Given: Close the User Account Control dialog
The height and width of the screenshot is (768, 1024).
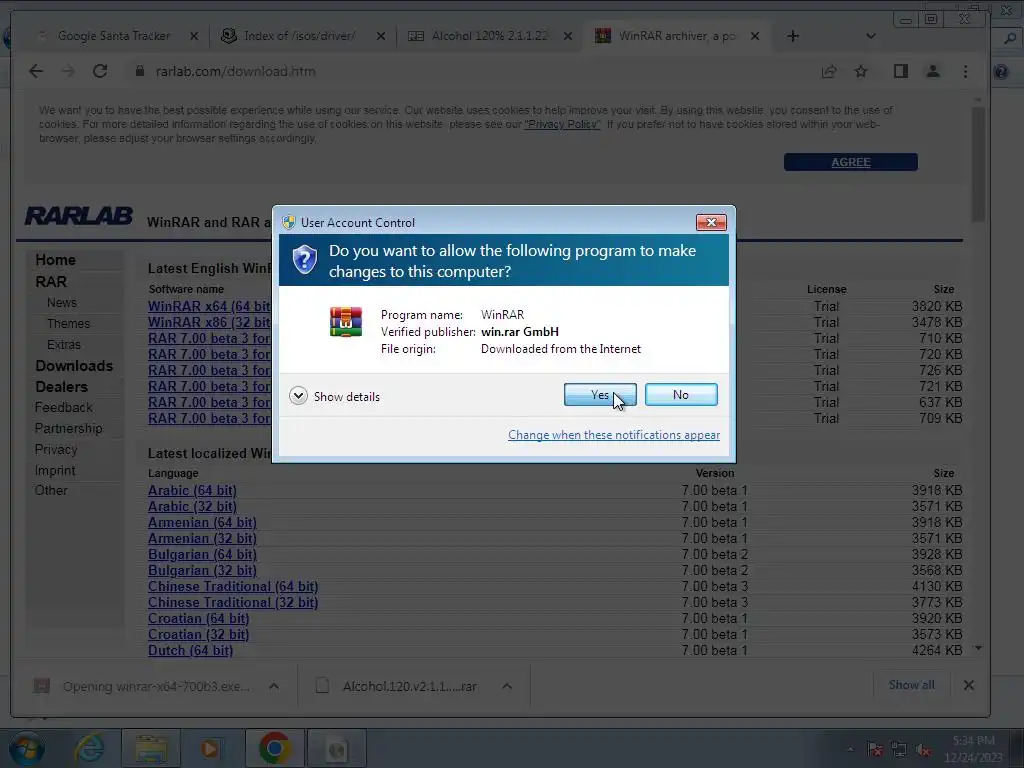Looking at the screenshot, I should [711, 223].
